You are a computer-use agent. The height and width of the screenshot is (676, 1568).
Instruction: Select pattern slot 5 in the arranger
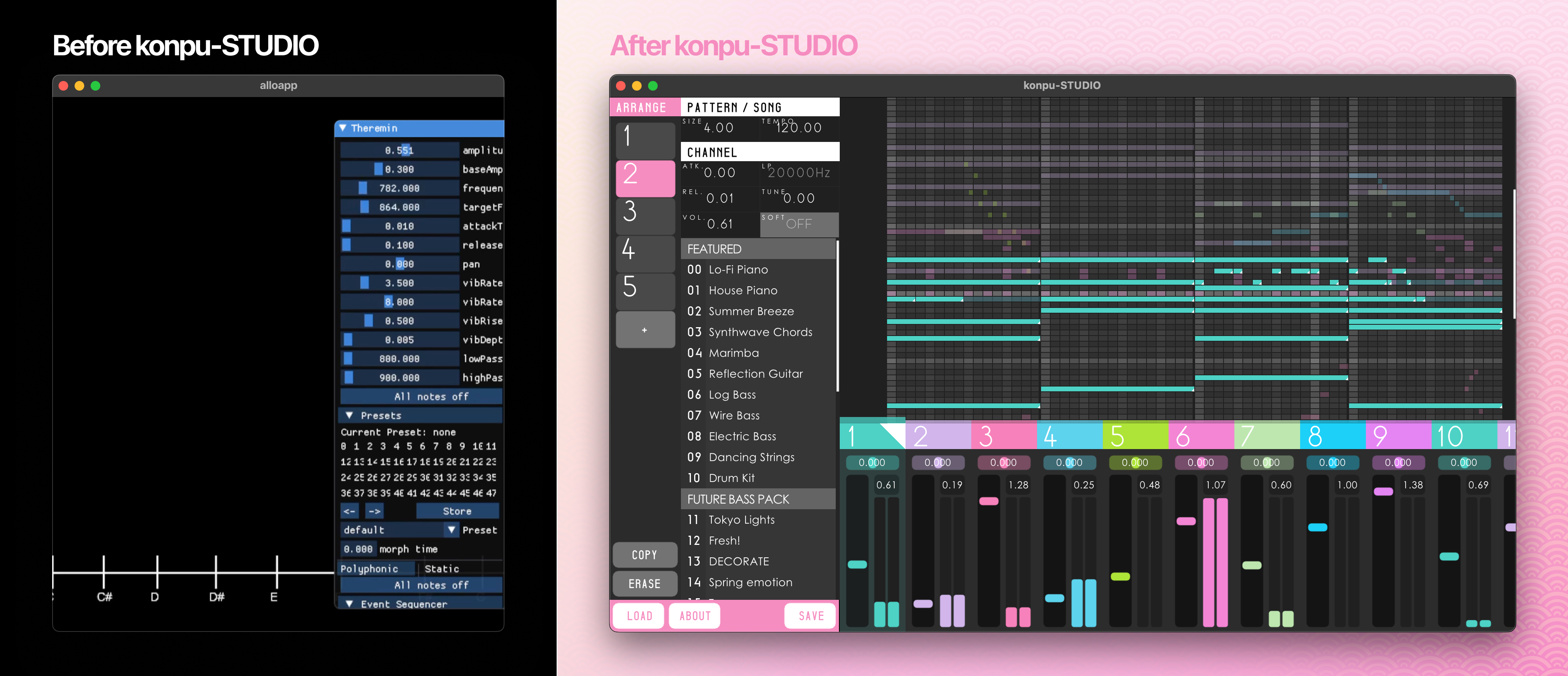point(645,291)
